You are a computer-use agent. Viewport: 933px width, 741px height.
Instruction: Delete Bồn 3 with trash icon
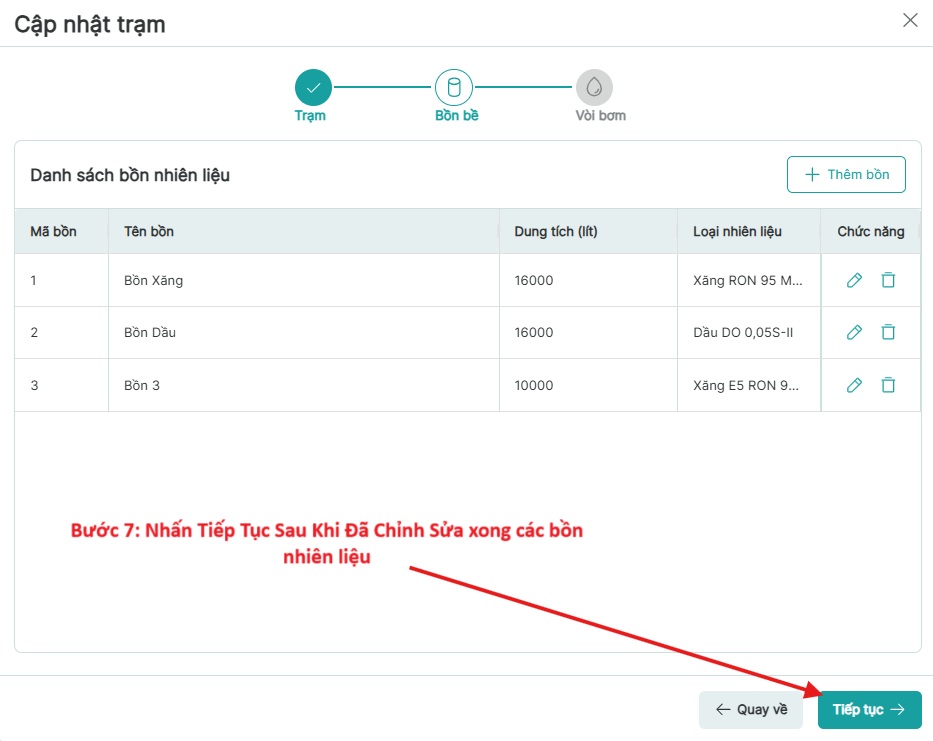click(x=888, y=385)
